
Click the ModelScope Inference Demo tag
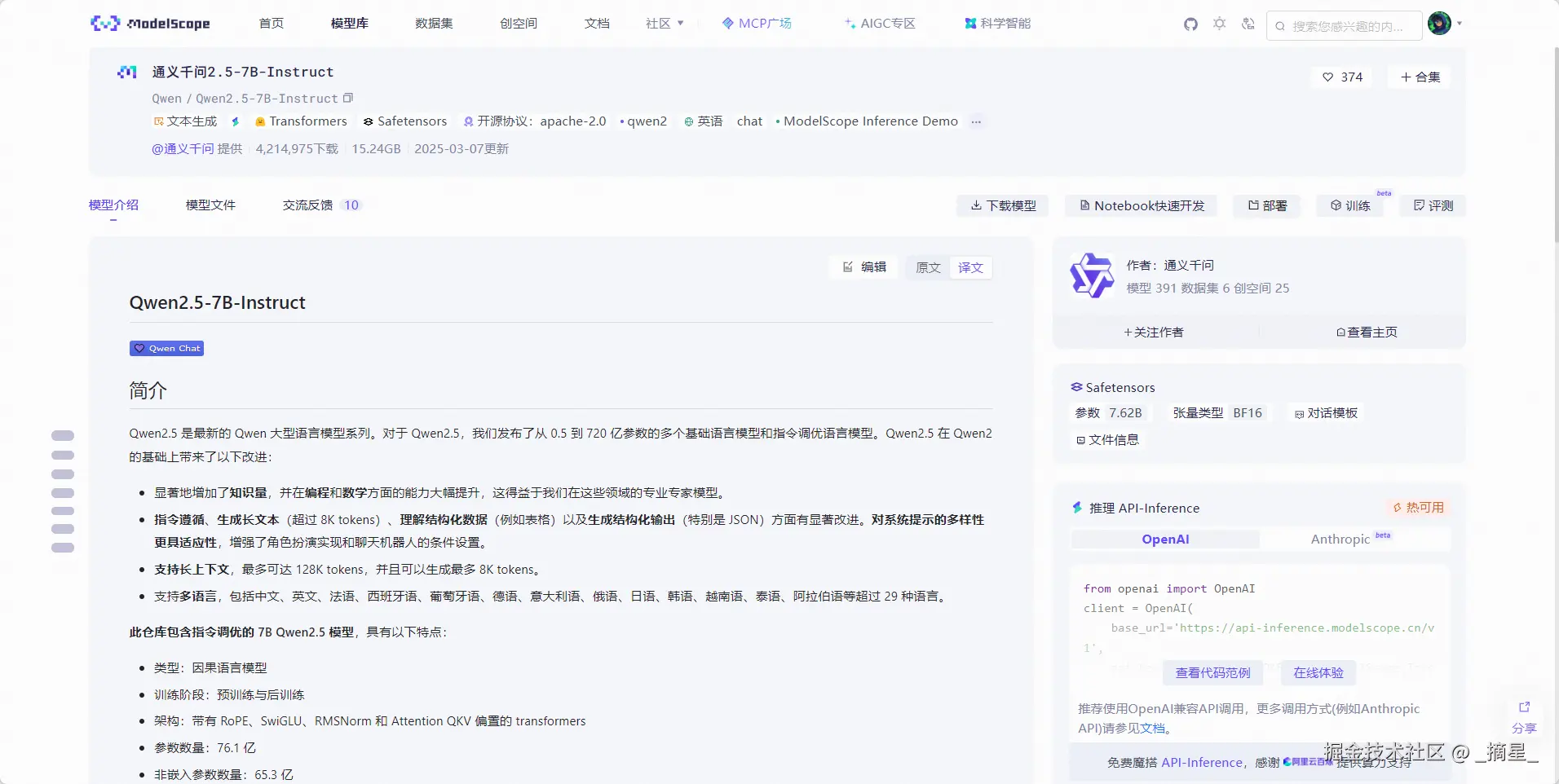(x=867, y=121)
